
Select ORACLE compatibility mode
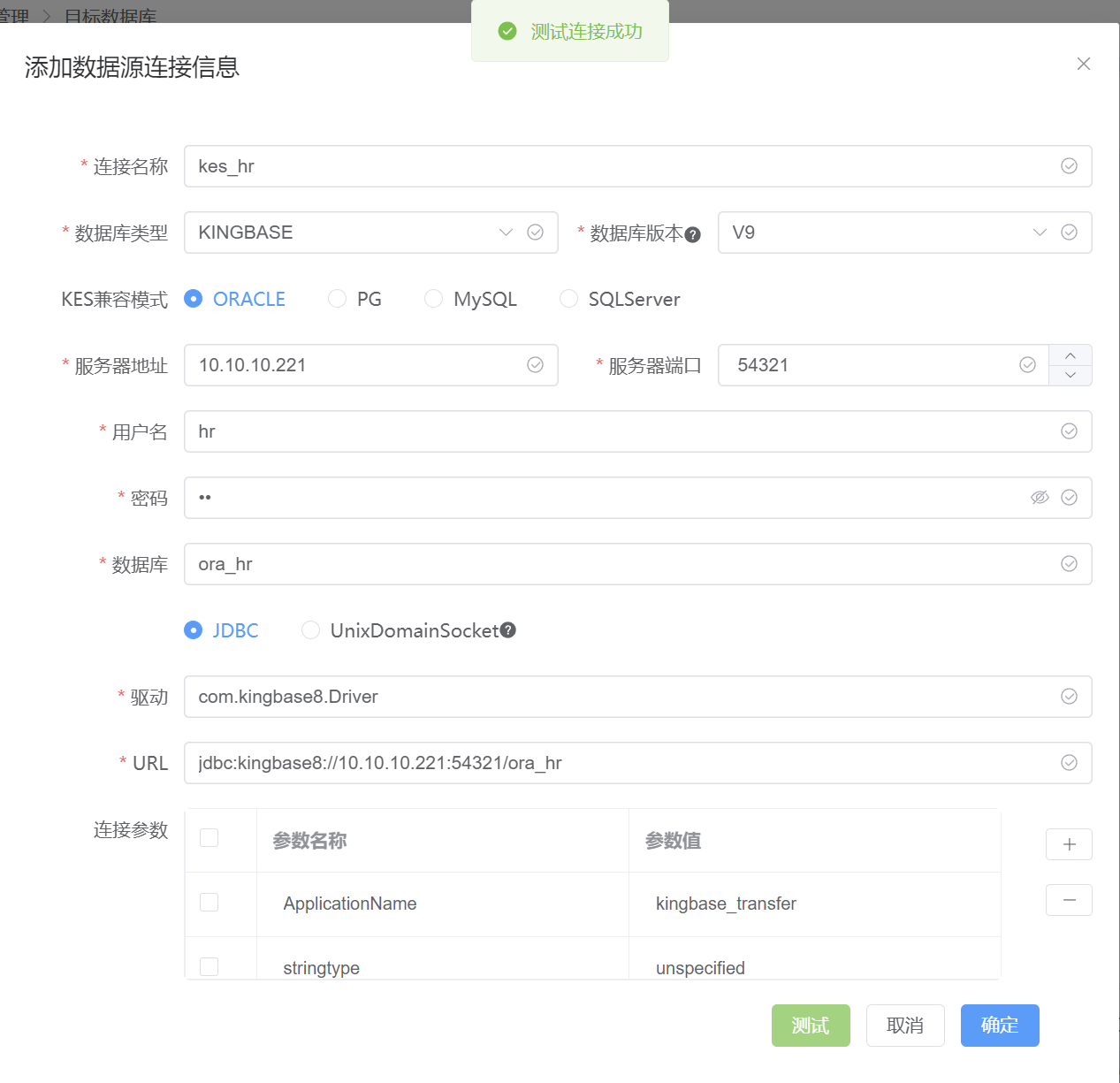234,299
